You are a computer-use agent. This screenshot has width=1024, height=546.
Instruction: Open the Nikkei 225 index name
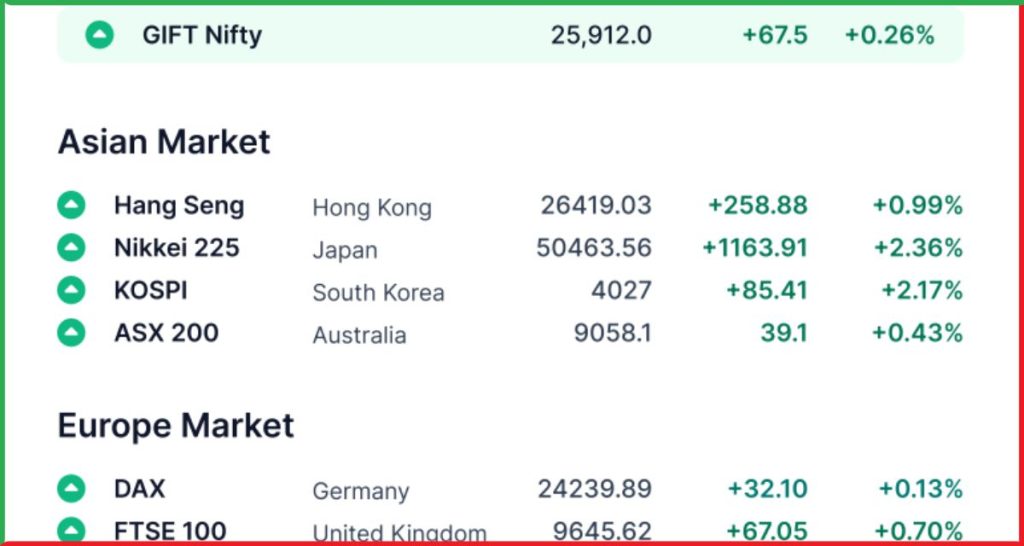coord(177,247)
